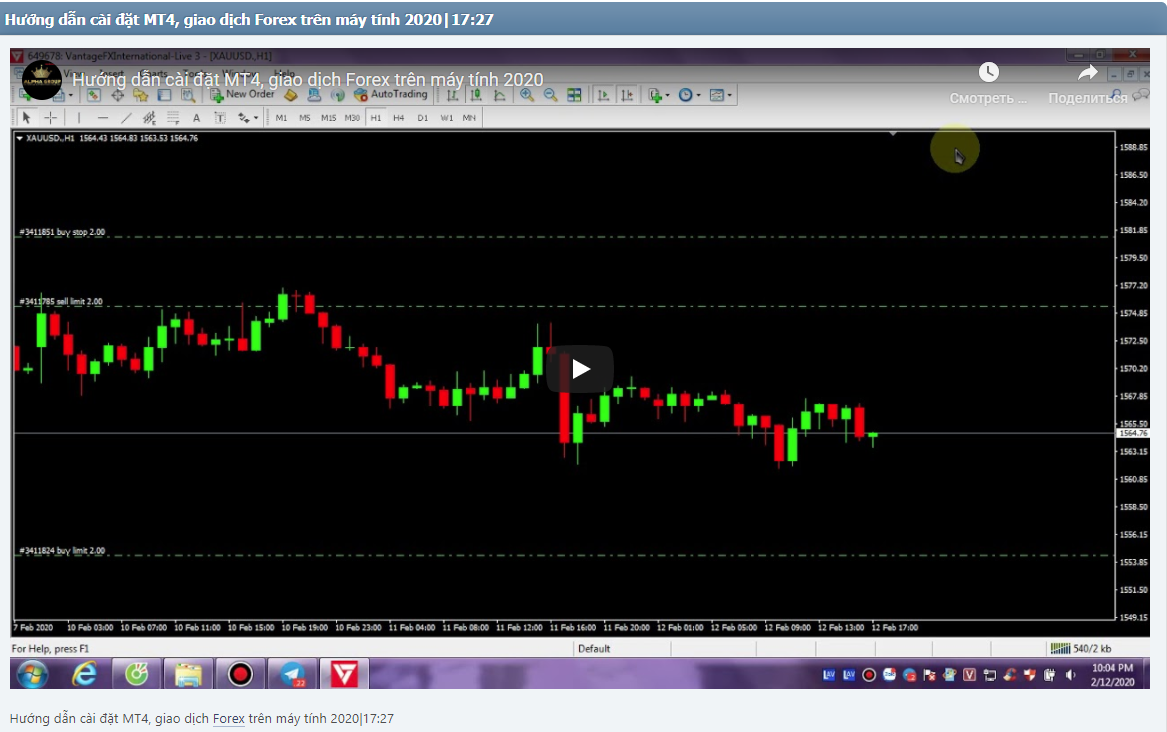Image resolution: width=1167 pixels, height=732 pixels.
Task: Switch chart to M15 timeframe
Action: point(328,118)
